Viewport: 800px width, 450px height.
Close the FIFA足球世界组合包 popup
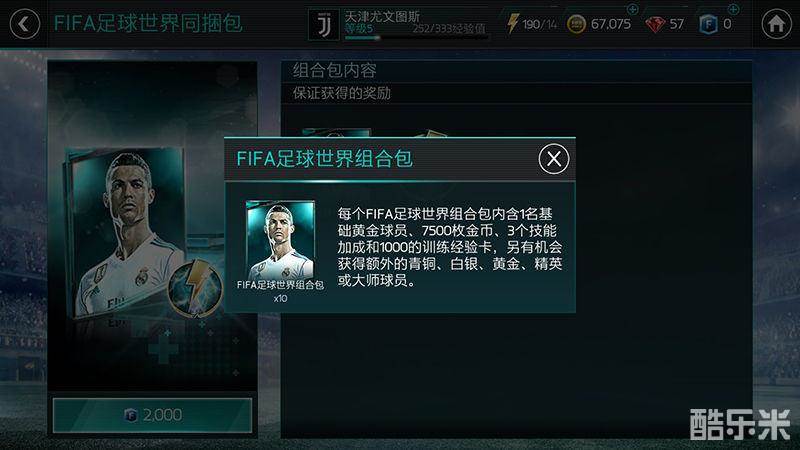coord(554,159)
